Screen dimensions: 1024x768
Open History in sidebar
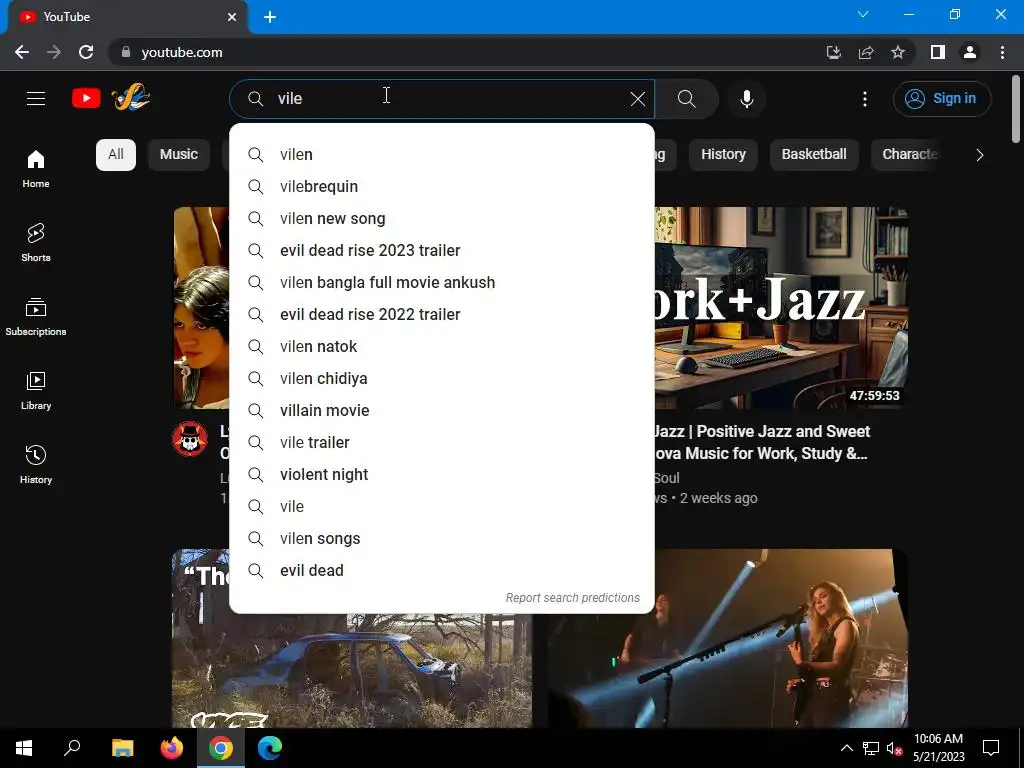tap(36, 464)
